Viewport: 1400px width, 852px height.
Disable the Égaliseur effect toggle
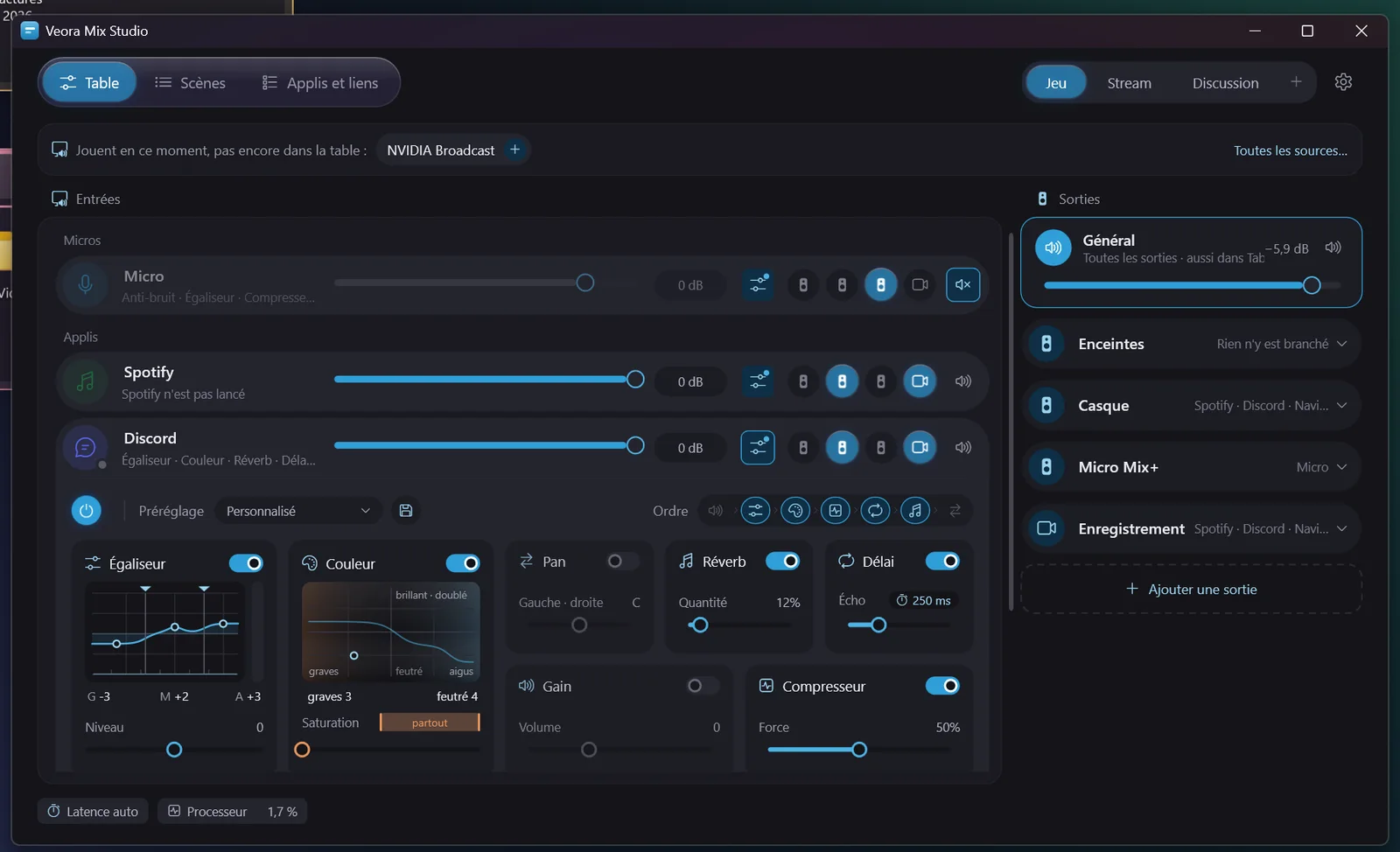point(246,563)
